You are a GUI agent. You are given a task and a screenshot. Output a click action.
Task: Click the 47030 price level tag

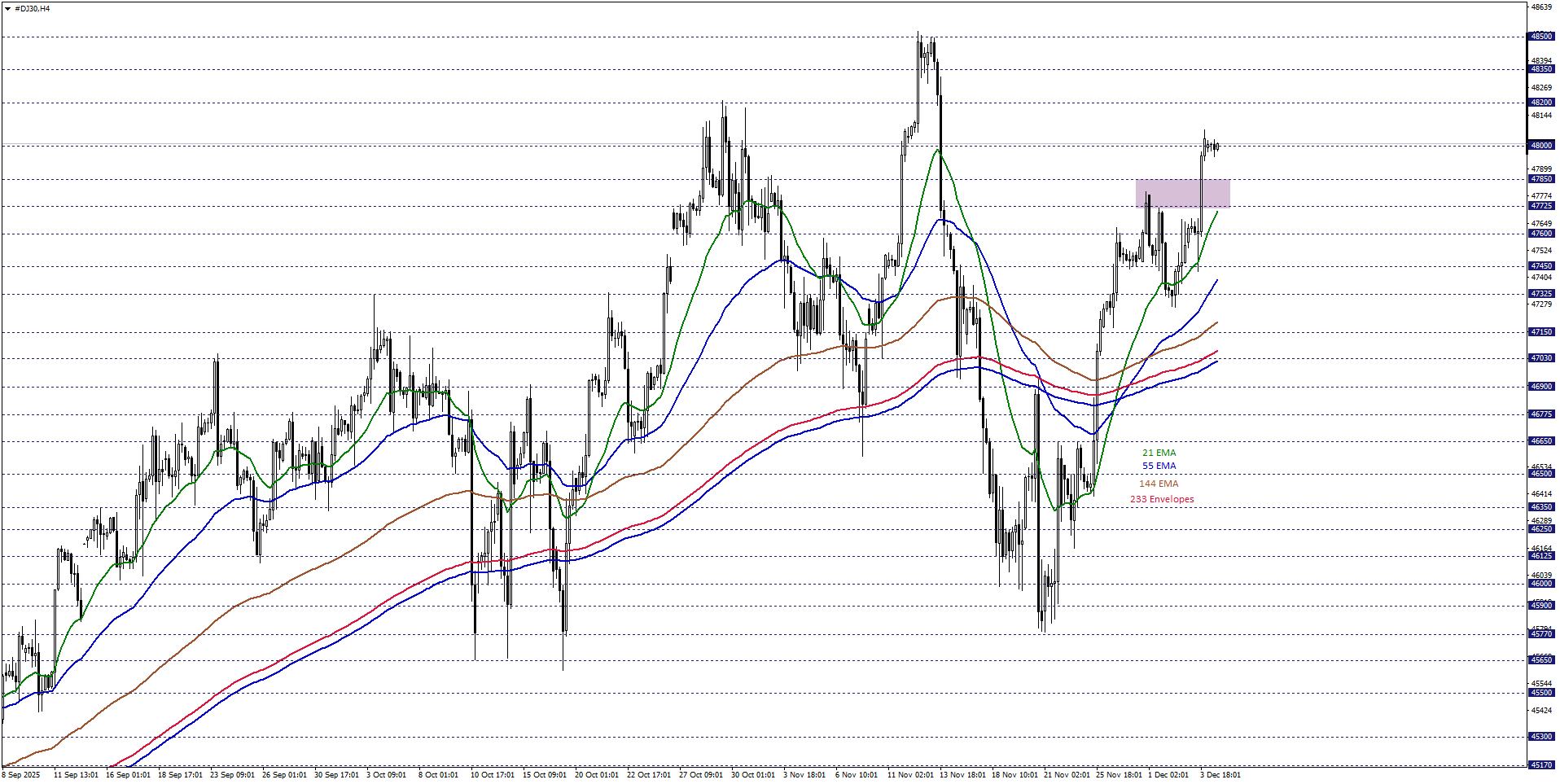point(1540,358)
